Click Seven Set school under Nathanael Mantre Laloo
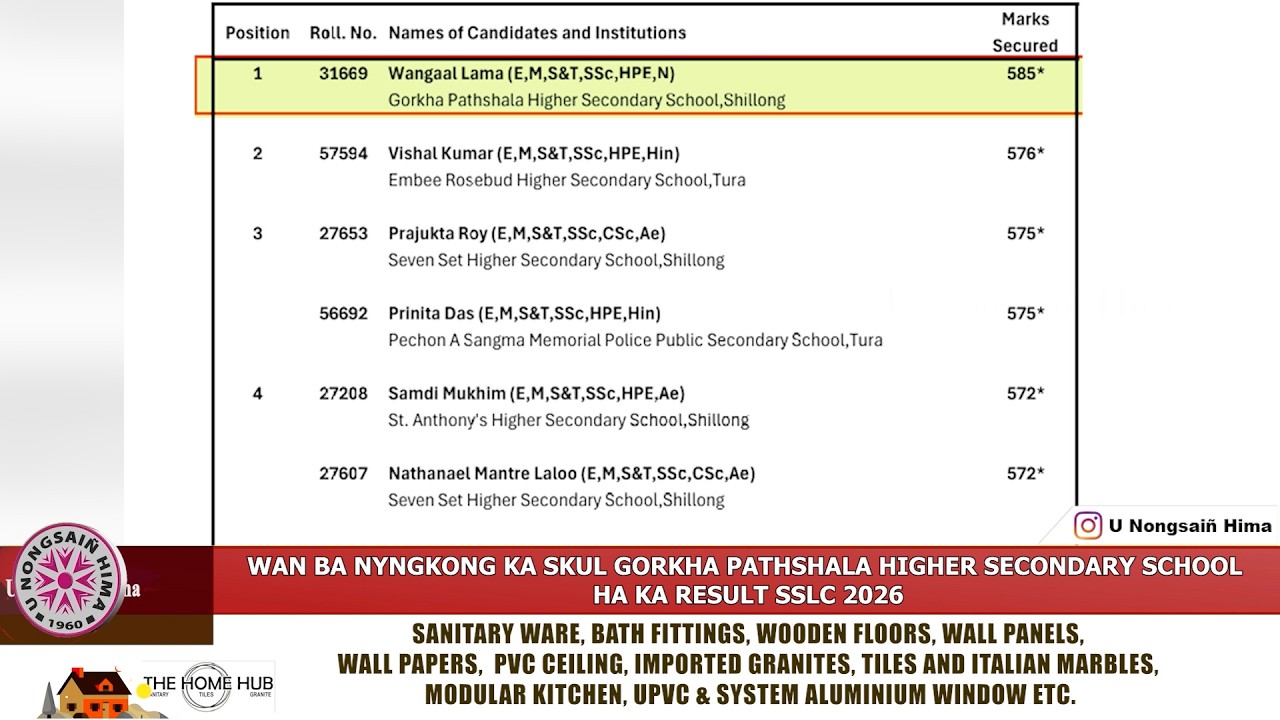 coord(556,500)
